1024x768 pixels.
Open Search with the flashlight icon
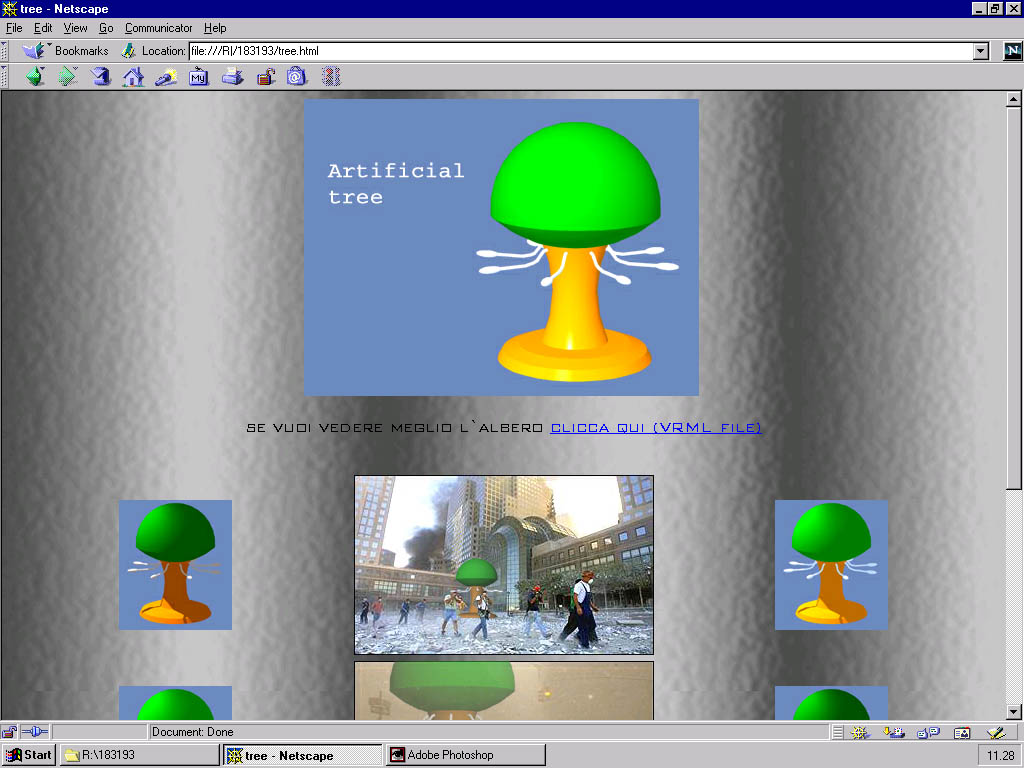[x=166, y=76]
